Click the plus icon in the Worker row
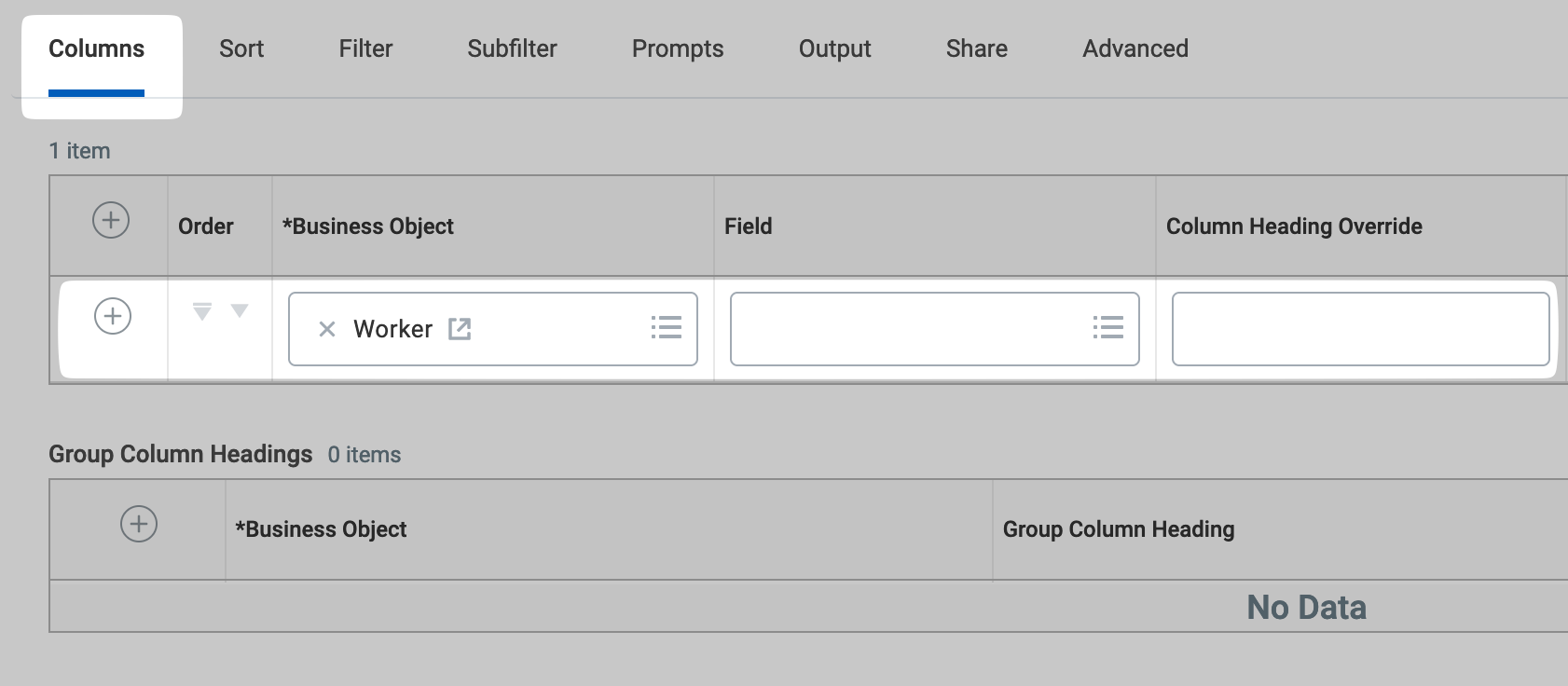 pyautogui.click(x=113, y=316)
